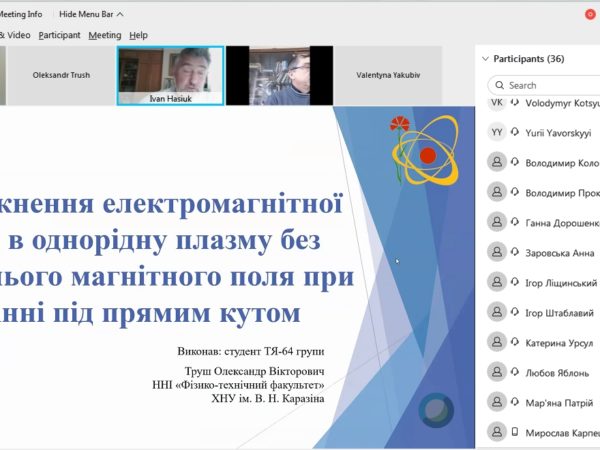Select participant Мар'яна Патрій in the list

[x=560, y=402]
